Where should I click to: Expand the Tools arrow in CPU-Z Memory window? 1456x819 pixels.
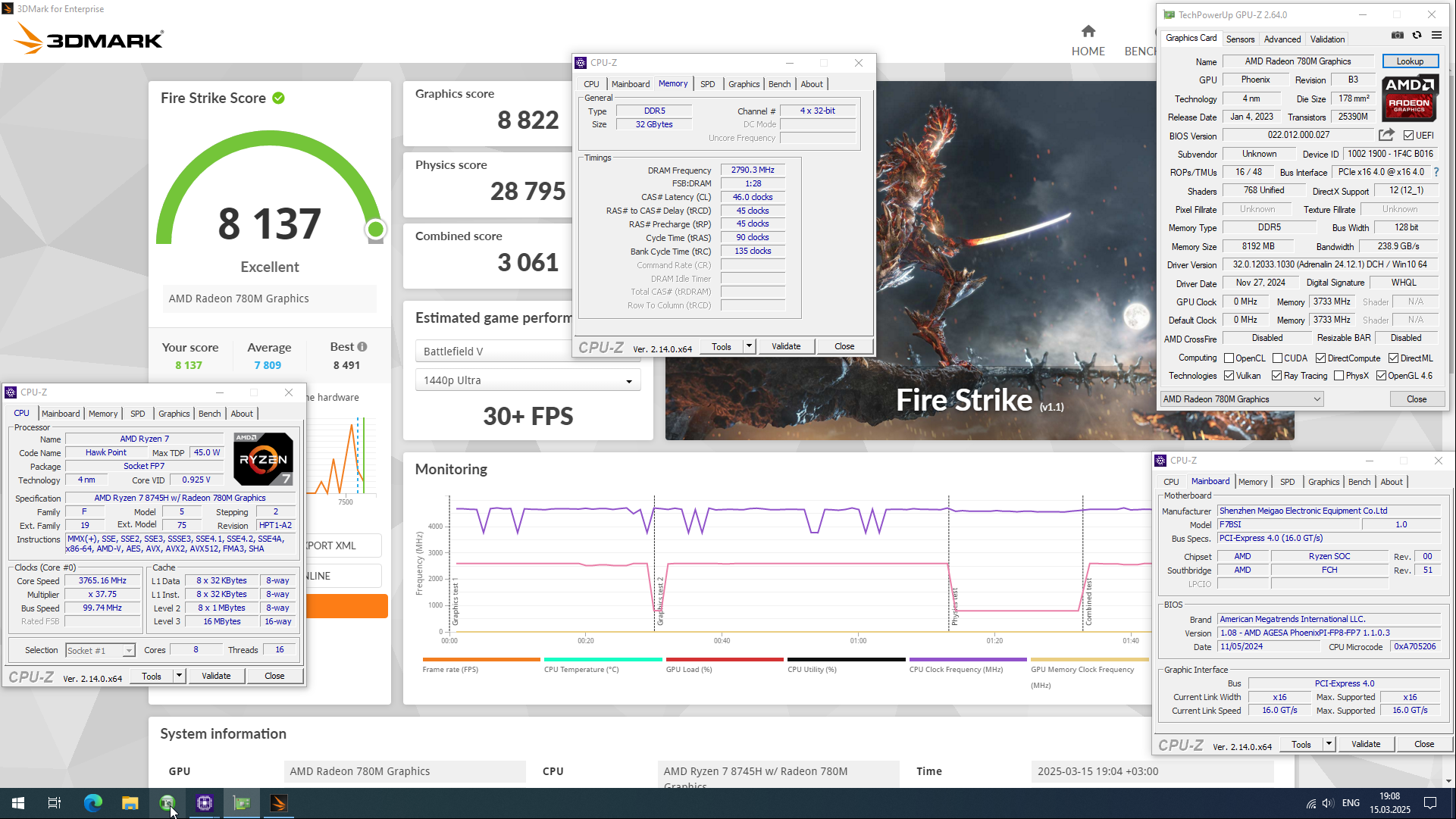749,346
